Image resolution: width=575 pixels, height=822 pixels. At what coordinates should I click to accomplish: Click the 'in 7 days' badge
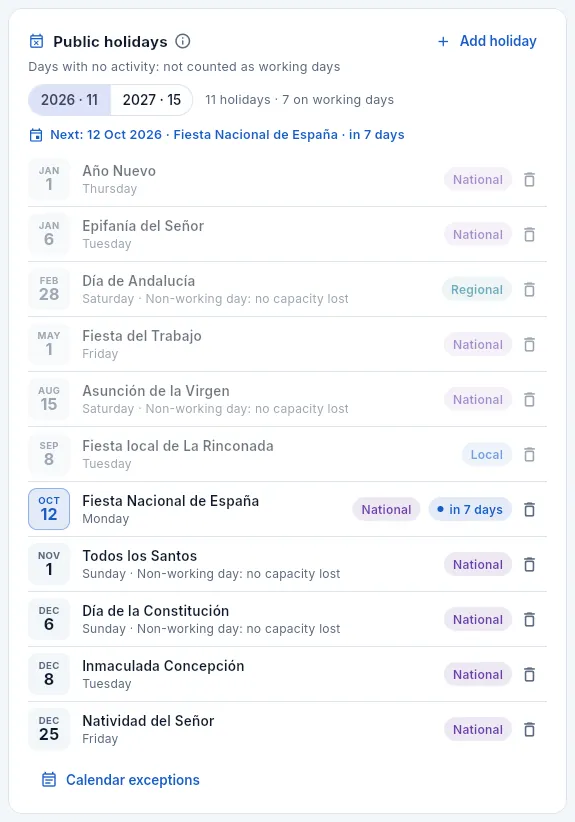(x=470, y=510)
